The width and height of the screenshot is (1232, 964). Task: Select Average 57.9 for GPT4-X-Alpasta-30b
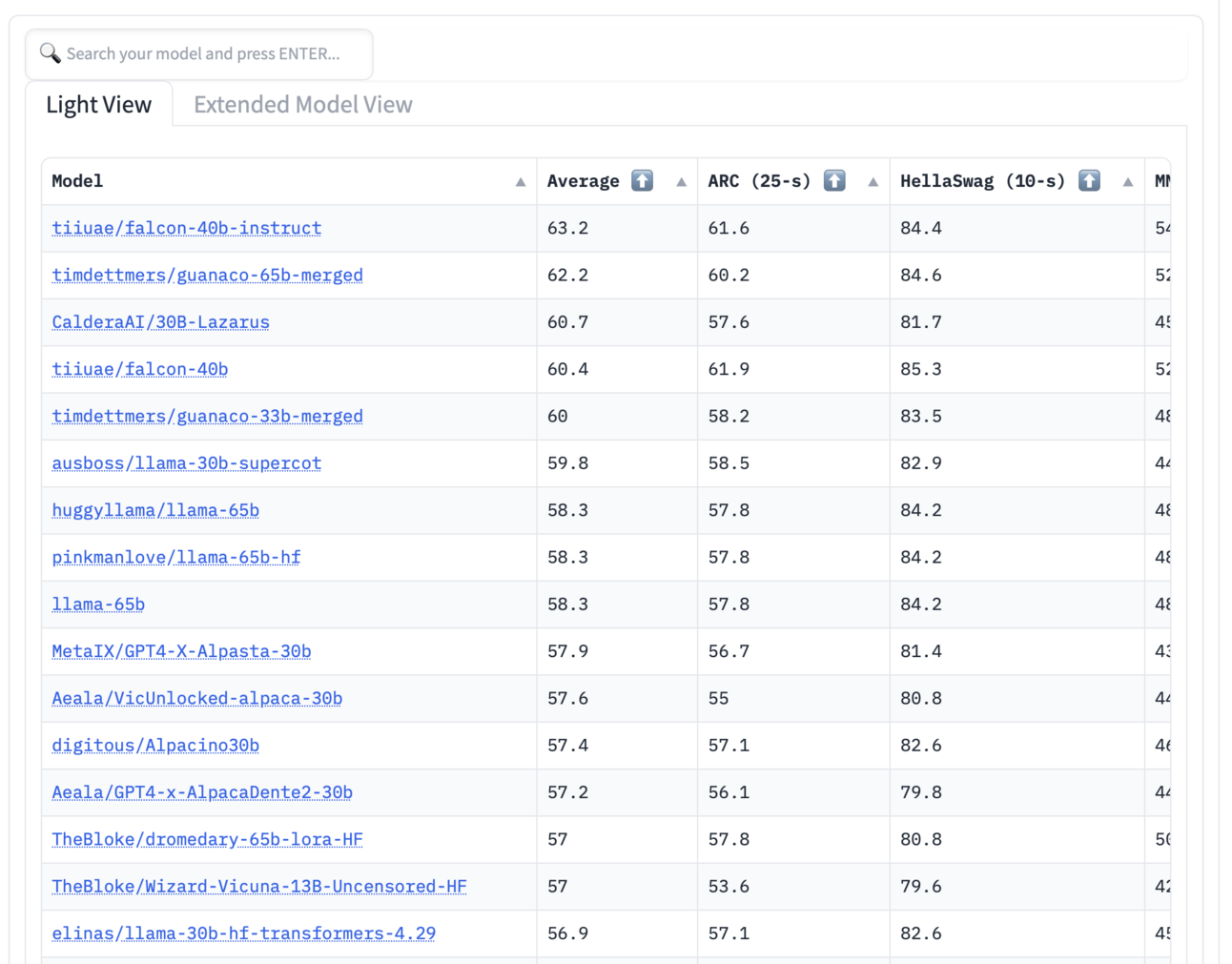point(567,651)
